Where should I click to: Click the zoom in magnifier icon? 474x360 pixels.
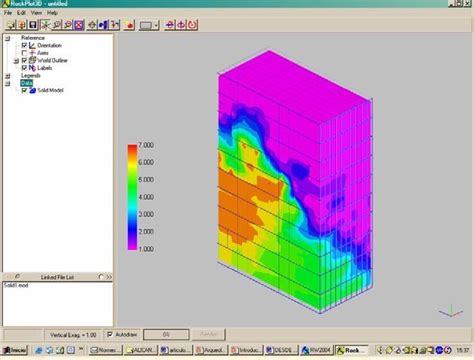coord(57,25)
